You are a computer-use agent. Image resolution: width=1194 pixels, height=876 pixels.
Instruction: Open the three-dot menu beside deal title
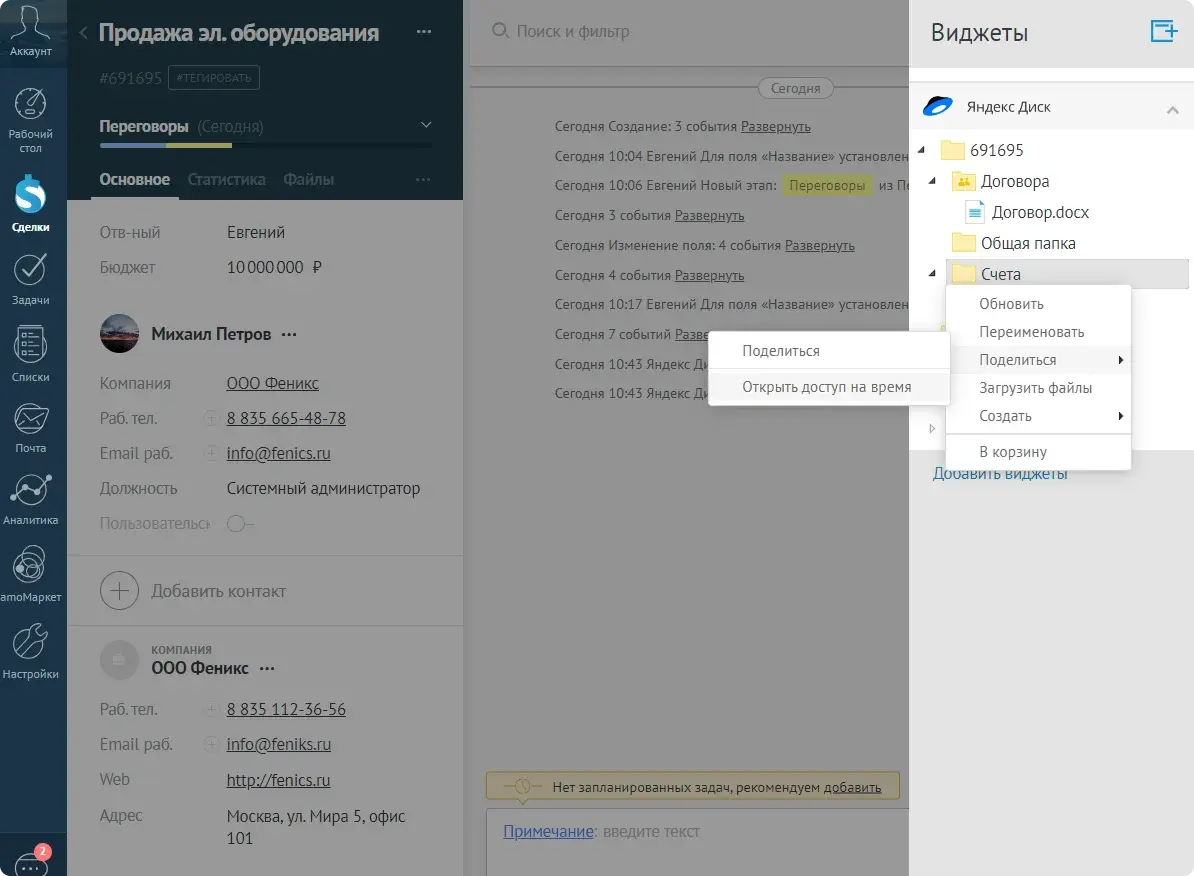424,32
